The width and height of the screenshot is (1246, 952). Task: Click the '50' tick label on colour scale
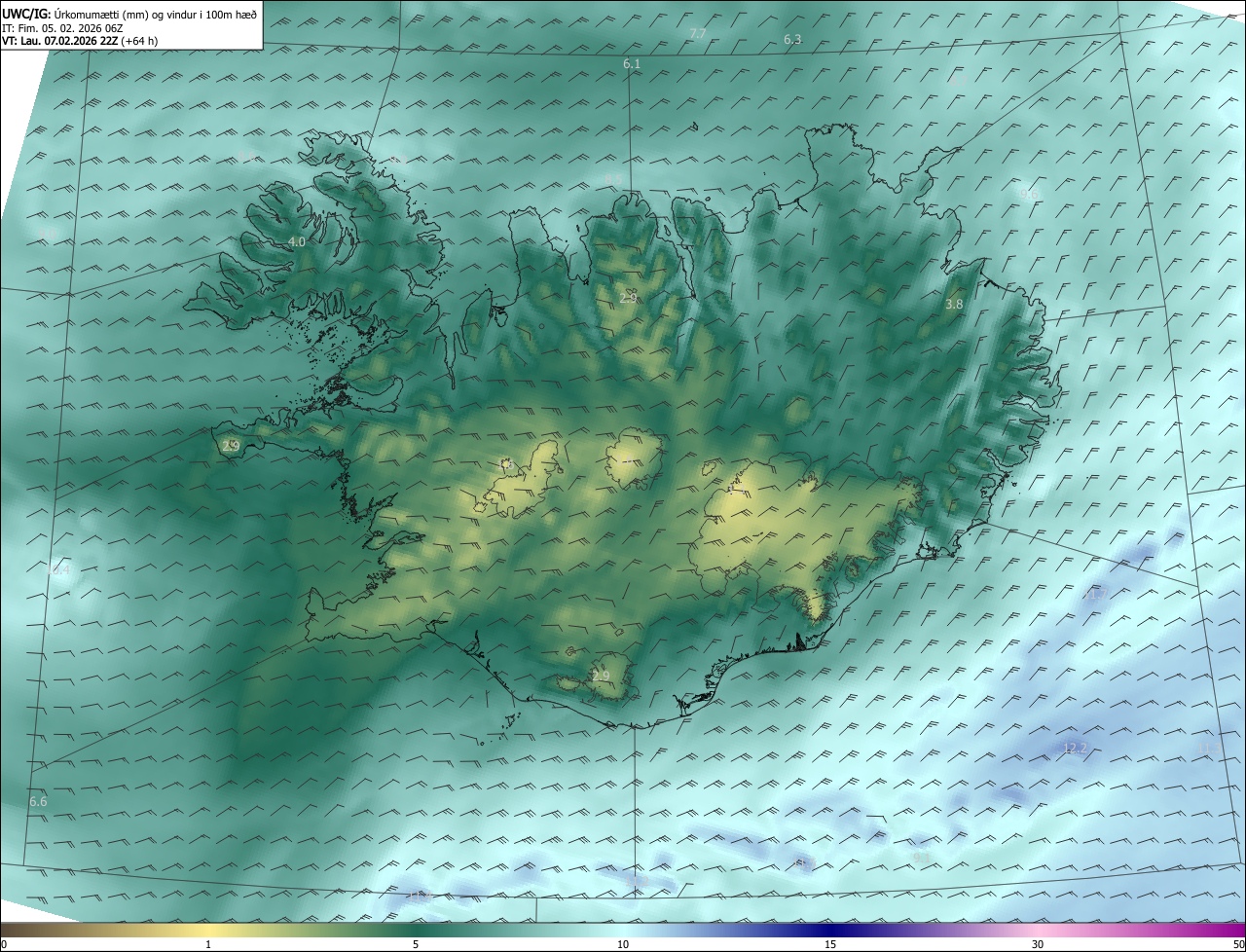(x=1238, y=944)
